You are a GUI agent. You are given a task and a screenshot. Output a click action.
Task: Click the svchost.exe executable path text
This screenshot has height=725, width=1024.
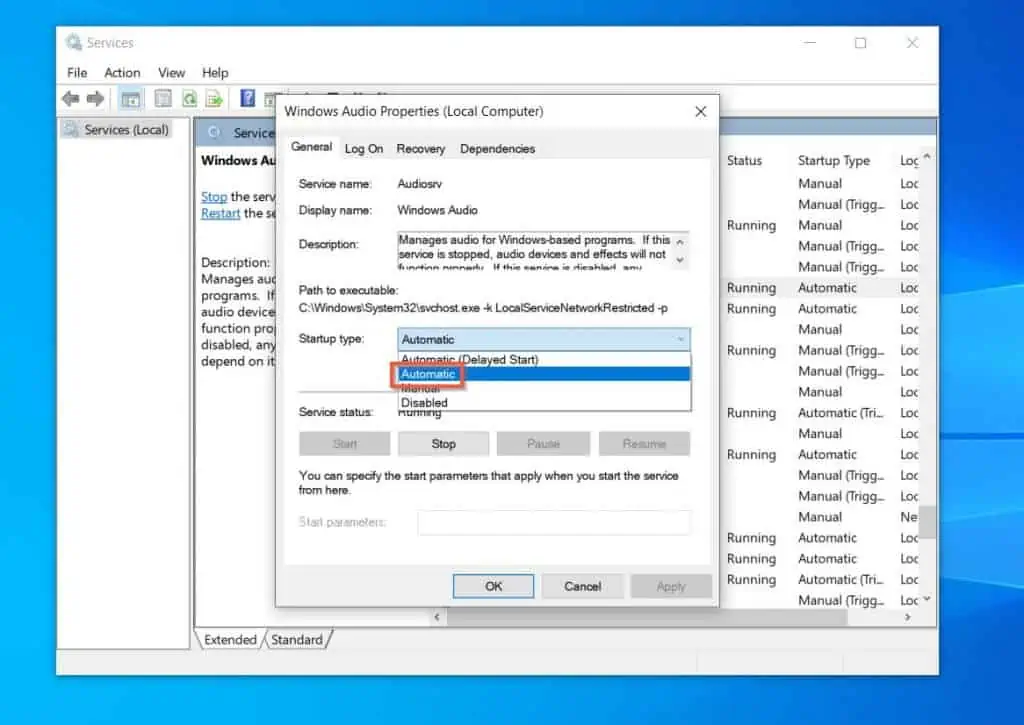tap(483, 308)
